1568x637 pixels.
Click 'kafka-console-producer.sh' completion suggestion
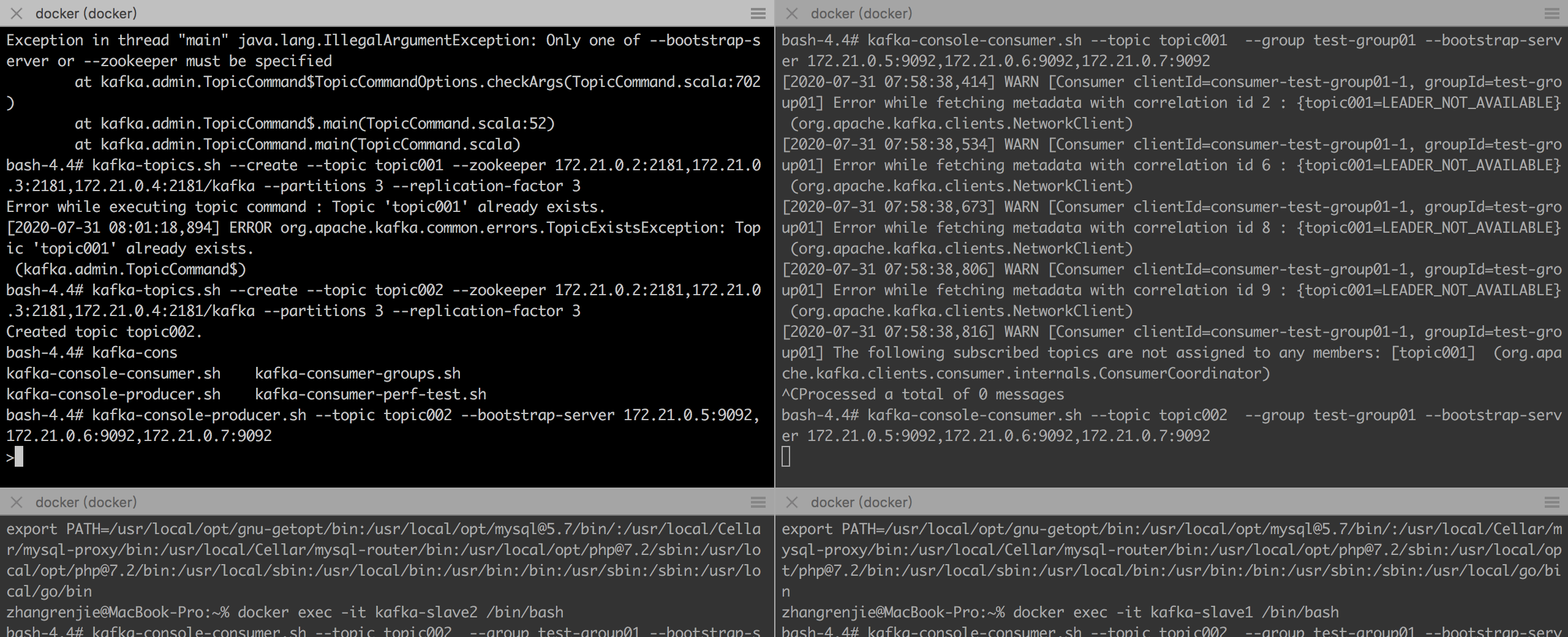[x=113, y=394]
